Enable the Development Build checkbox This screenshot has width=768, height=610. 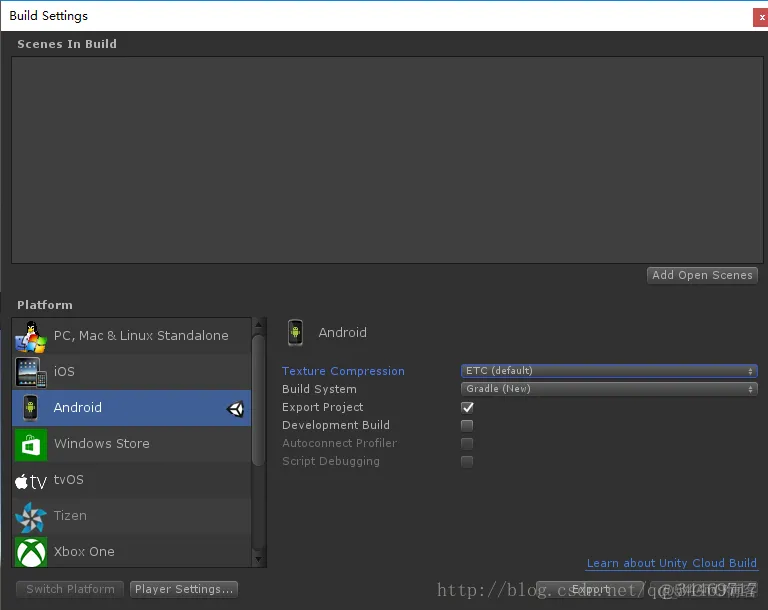[x=467, y=425]
